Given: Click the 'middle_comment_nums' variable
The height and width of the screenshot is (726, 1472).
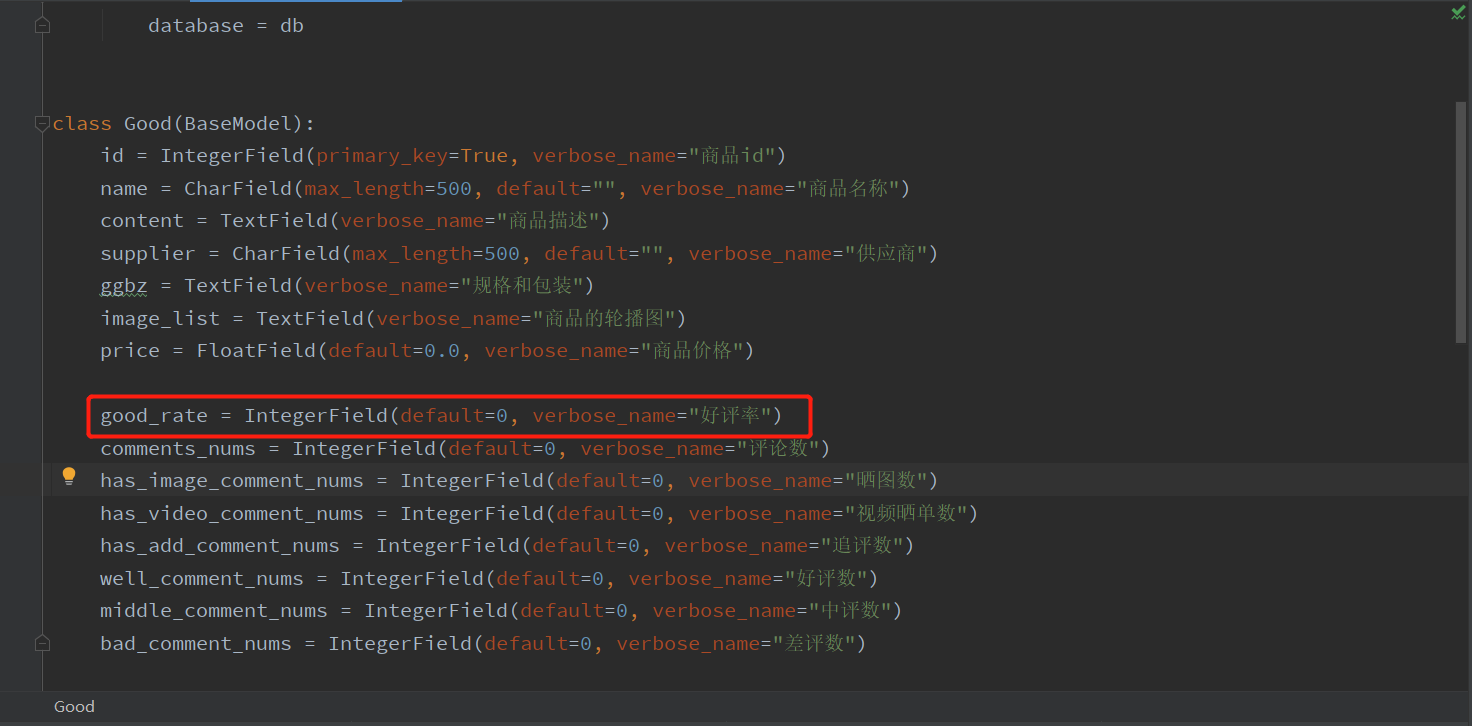Looking at the screenshot, I should [214, 611].
